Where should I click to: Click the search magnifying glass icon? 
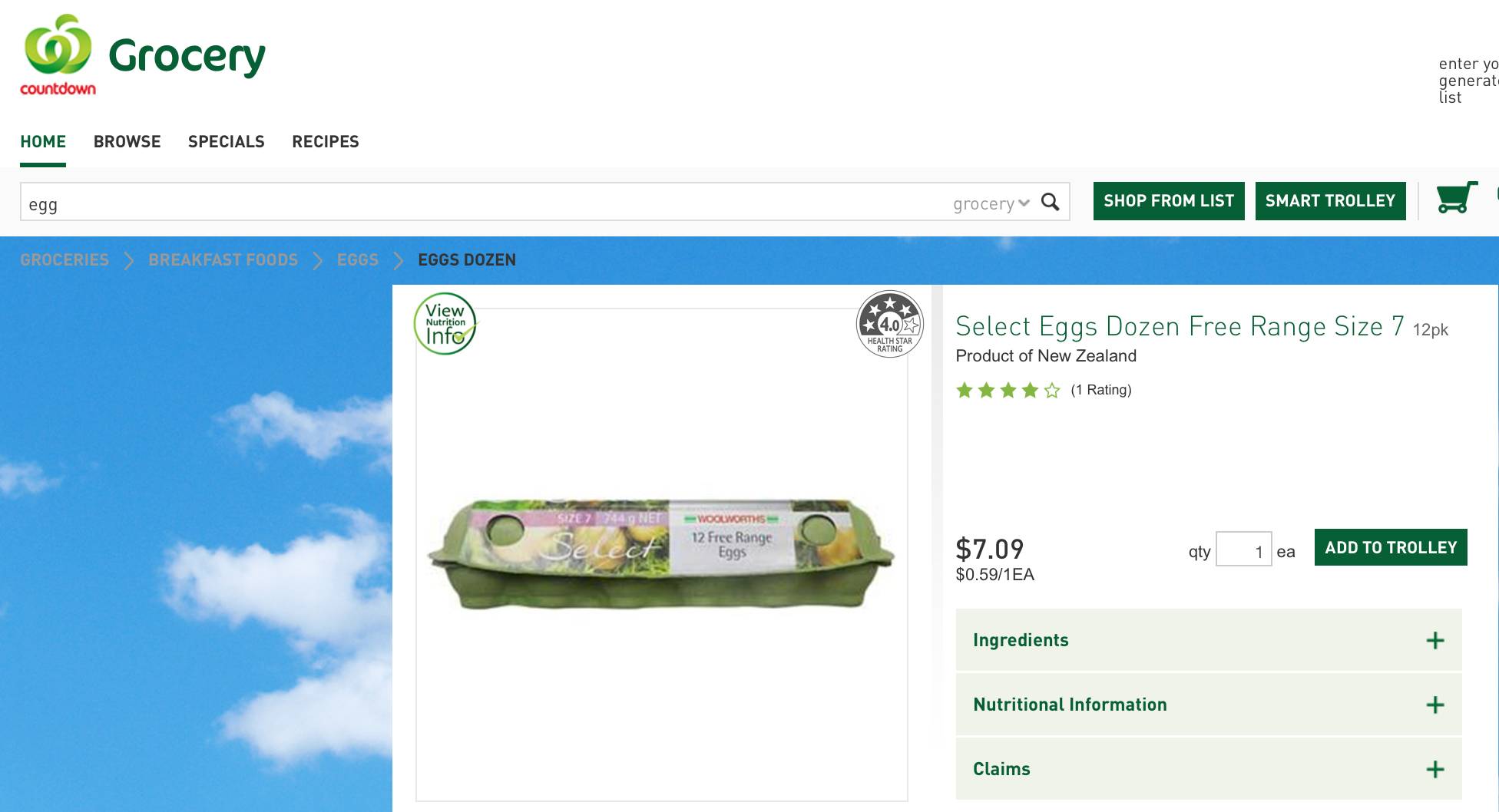[1050, 202]
